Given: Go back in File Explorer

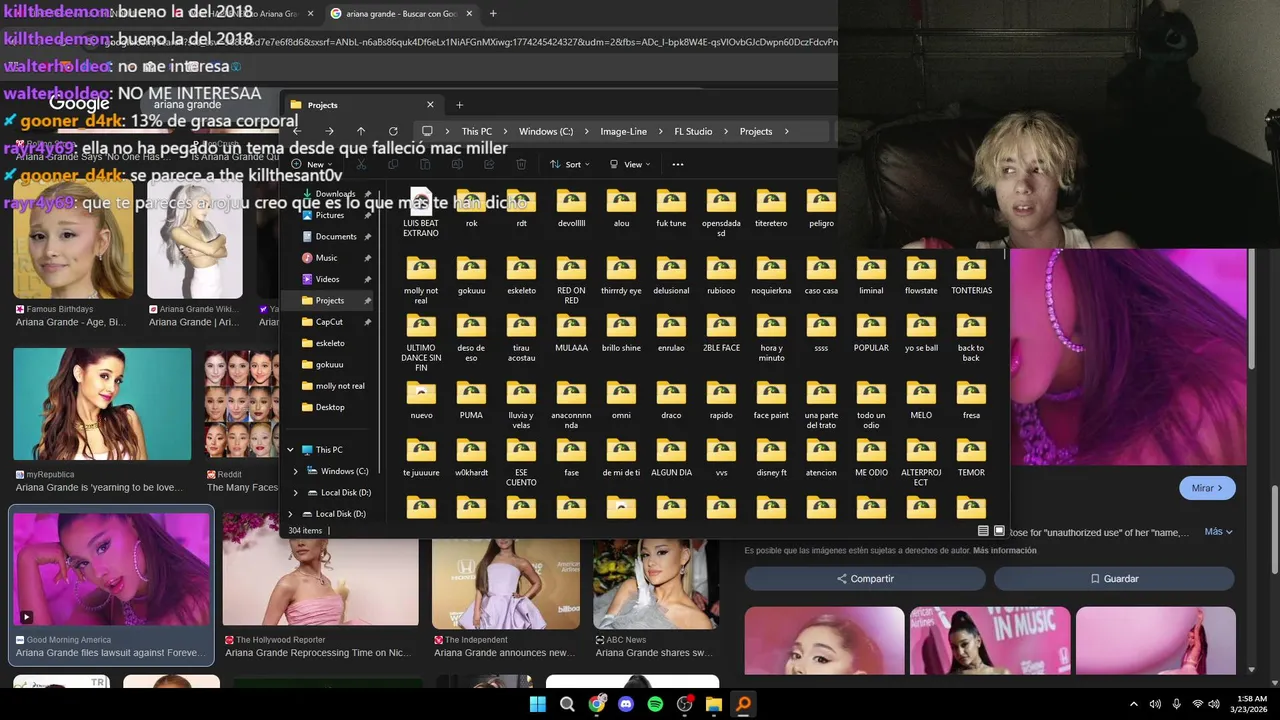Looking at the screenshot, I should tap(297, 131).
